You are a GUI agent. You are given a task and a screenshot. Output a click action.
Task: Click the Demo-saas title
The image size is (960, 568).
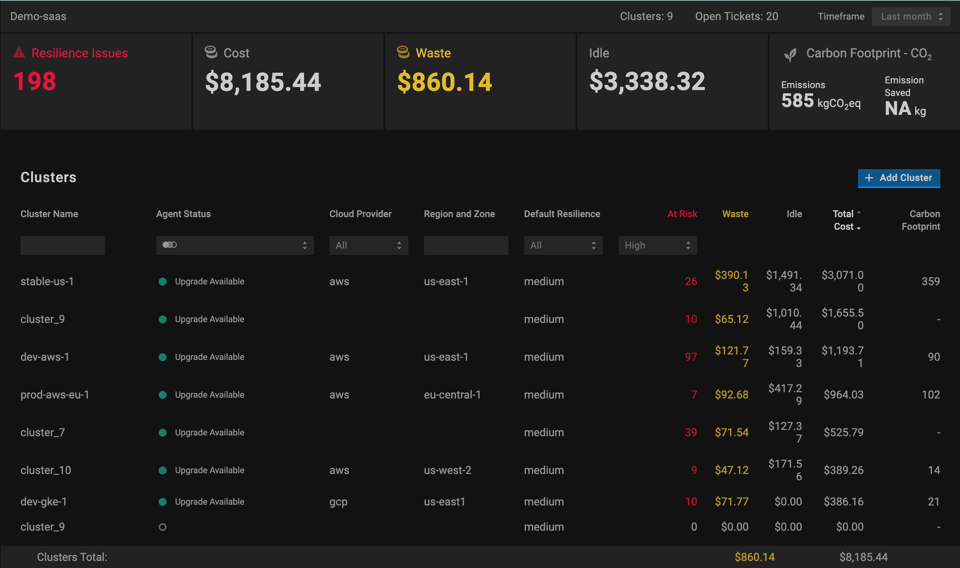click(38, 17)
